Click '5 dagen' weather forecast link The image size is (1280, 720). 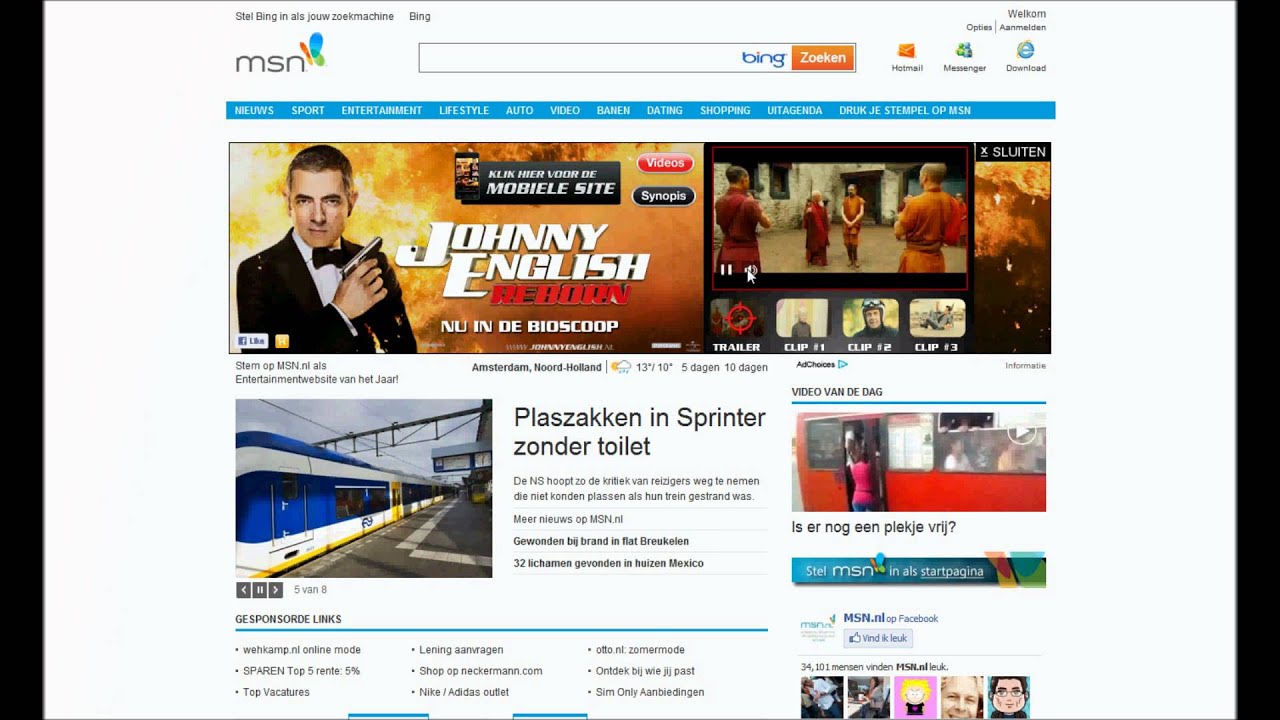pyautogui.click(x=699, y=368)
